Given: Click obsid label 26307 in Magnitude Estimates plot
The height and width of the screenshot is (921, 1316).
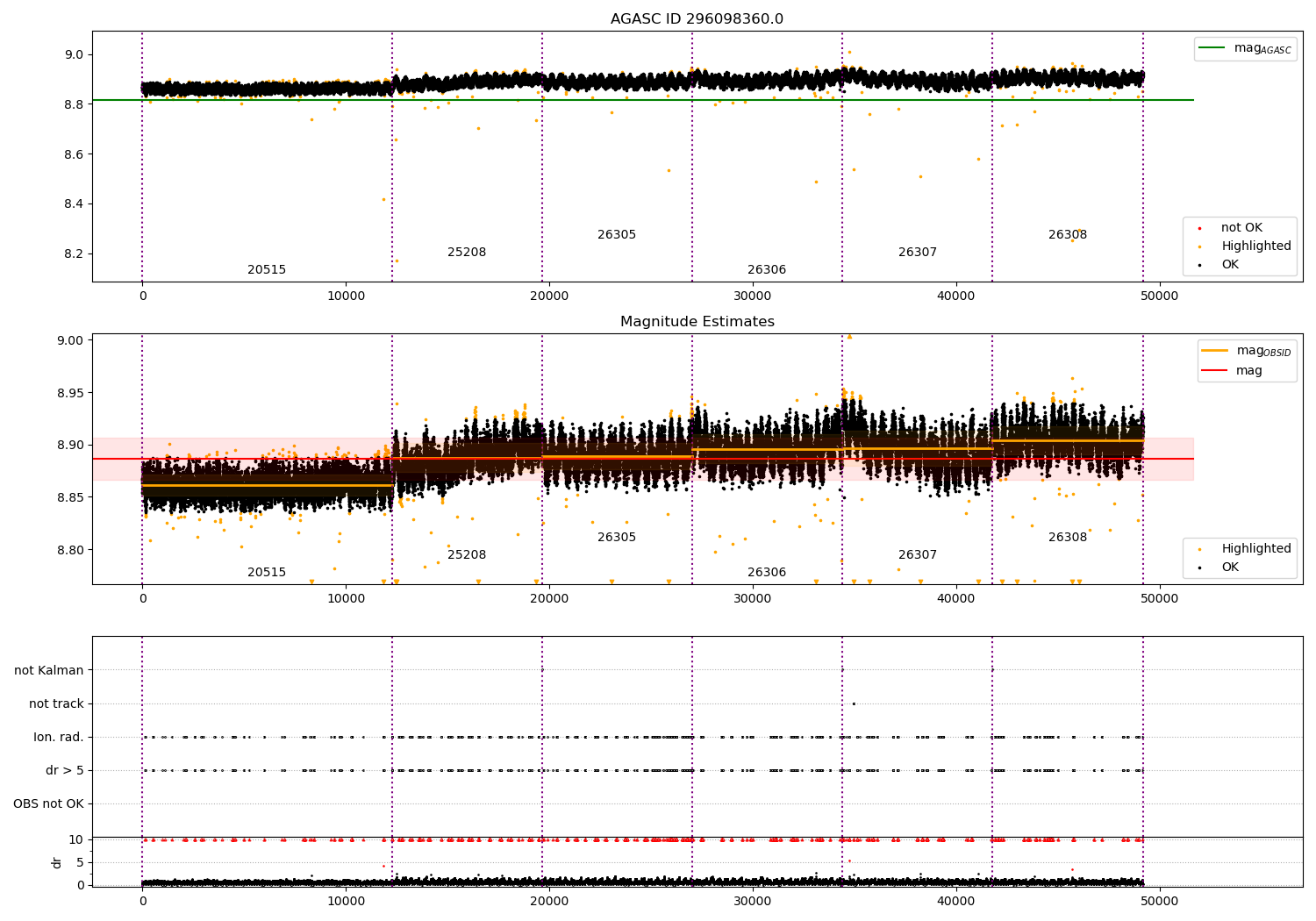Looking at the screenshot, I should (918, 555).
